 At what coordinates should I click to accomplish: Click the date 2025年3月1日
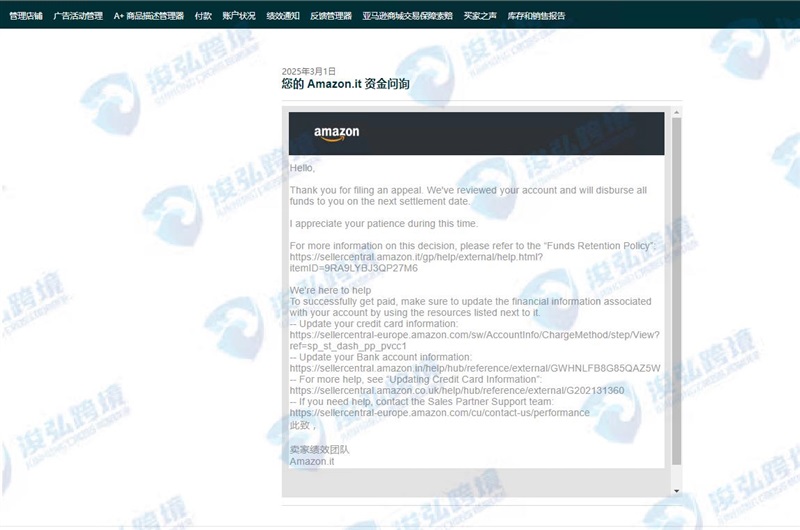click(309, 71)
